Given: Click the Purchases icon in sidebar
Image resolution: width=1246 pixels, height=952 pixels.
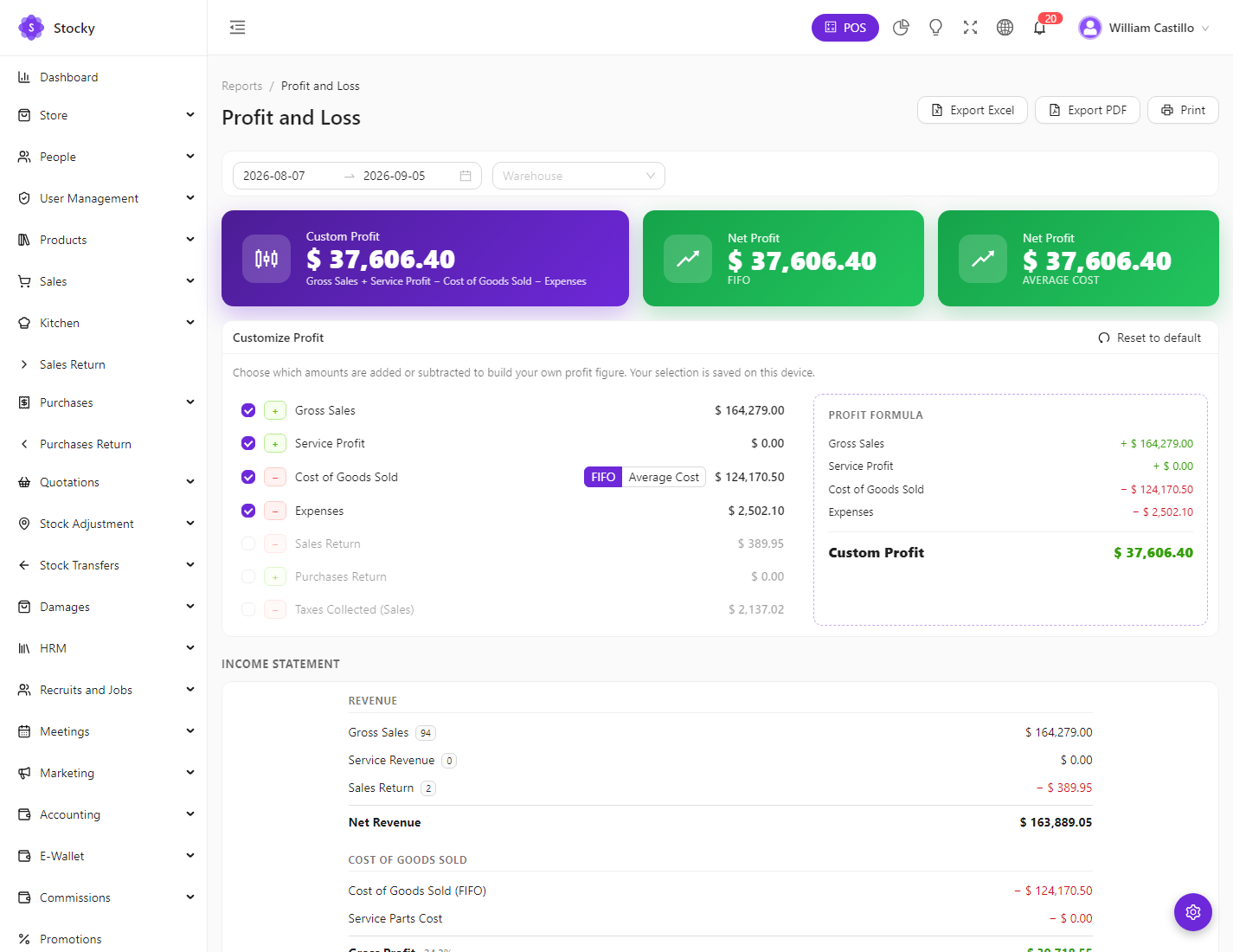Looking at the screenshot, I should (x=24, y=402).
